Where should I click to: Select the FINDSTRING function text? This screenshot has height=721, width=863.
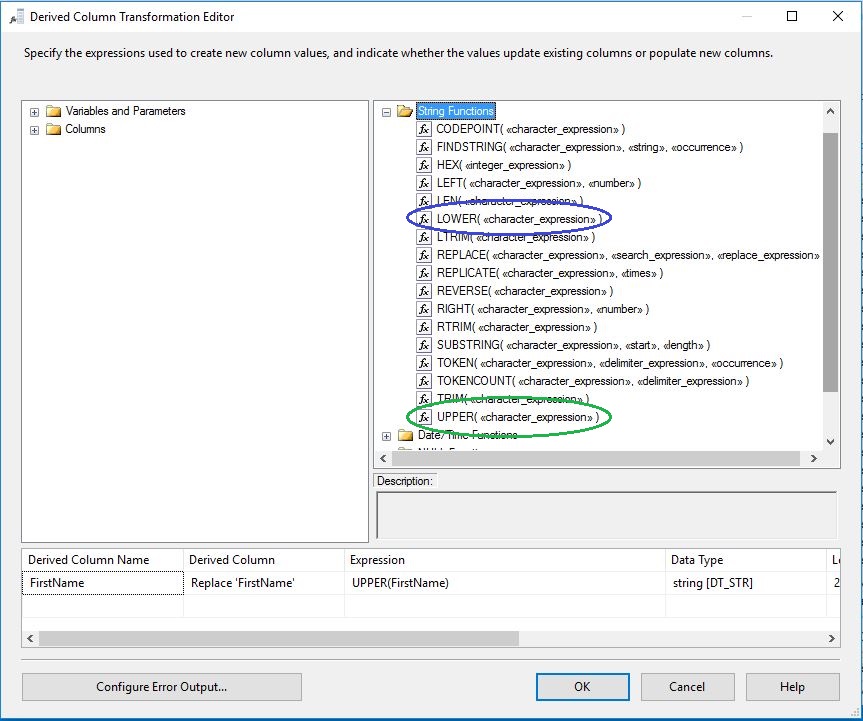(x=589, y=147)
